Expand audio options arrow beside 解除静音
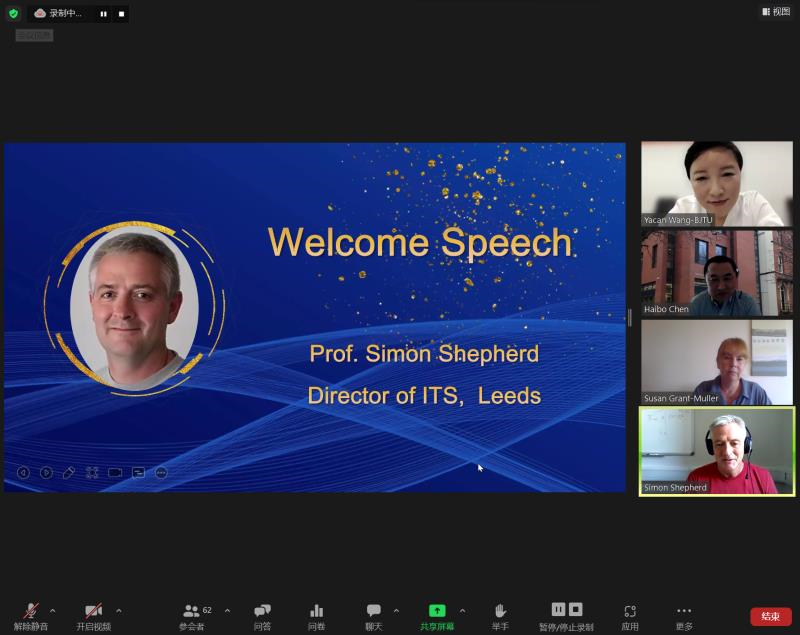This screenshot has height=635, width=800. click(53, 611)
